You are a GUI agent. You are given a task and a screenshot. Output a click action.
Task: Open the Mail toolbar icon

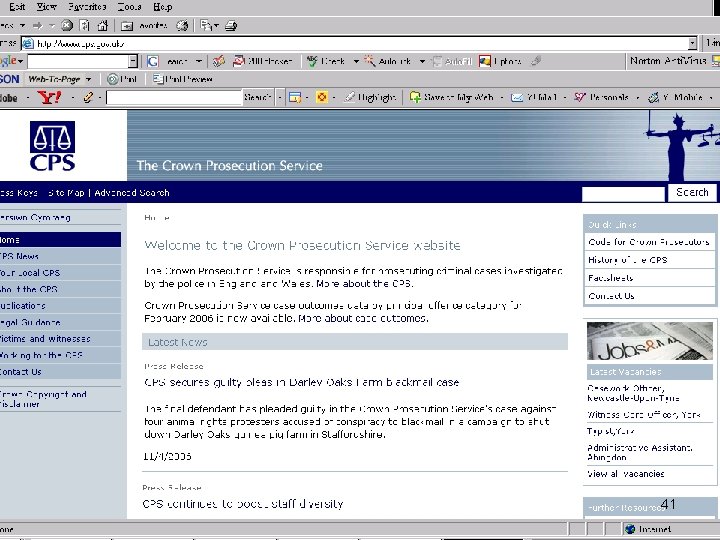pyautogui.click(x=206, y=26)
